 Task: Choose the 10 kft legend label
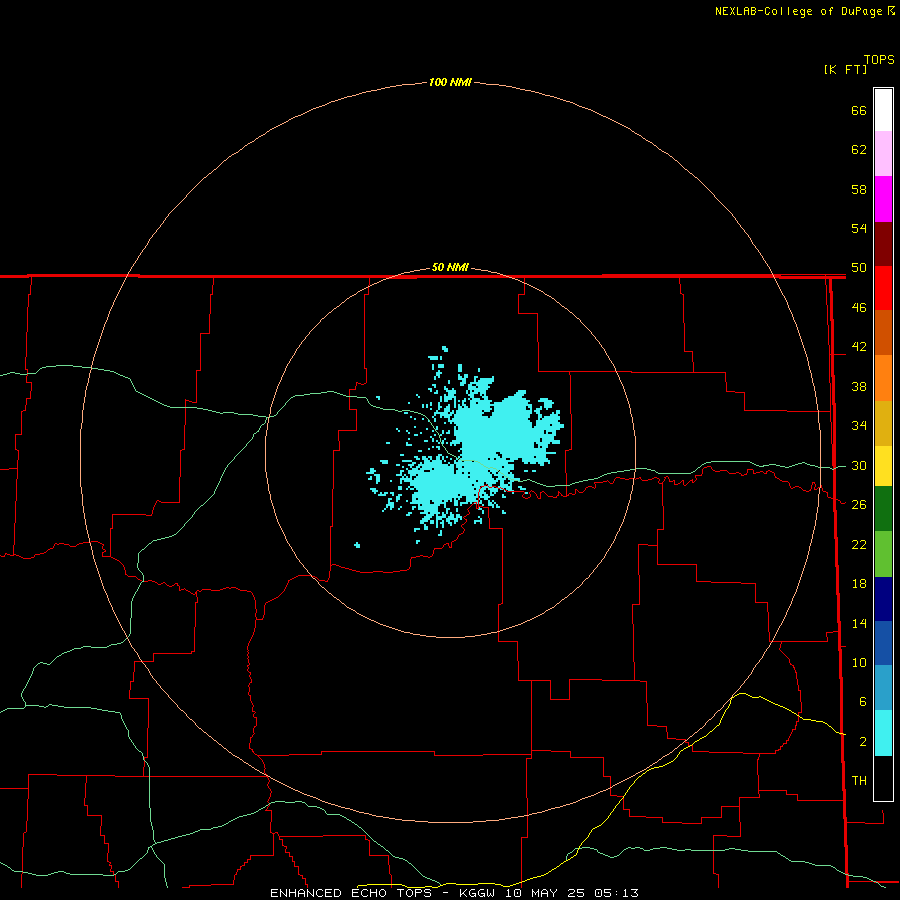click(859, 663)
